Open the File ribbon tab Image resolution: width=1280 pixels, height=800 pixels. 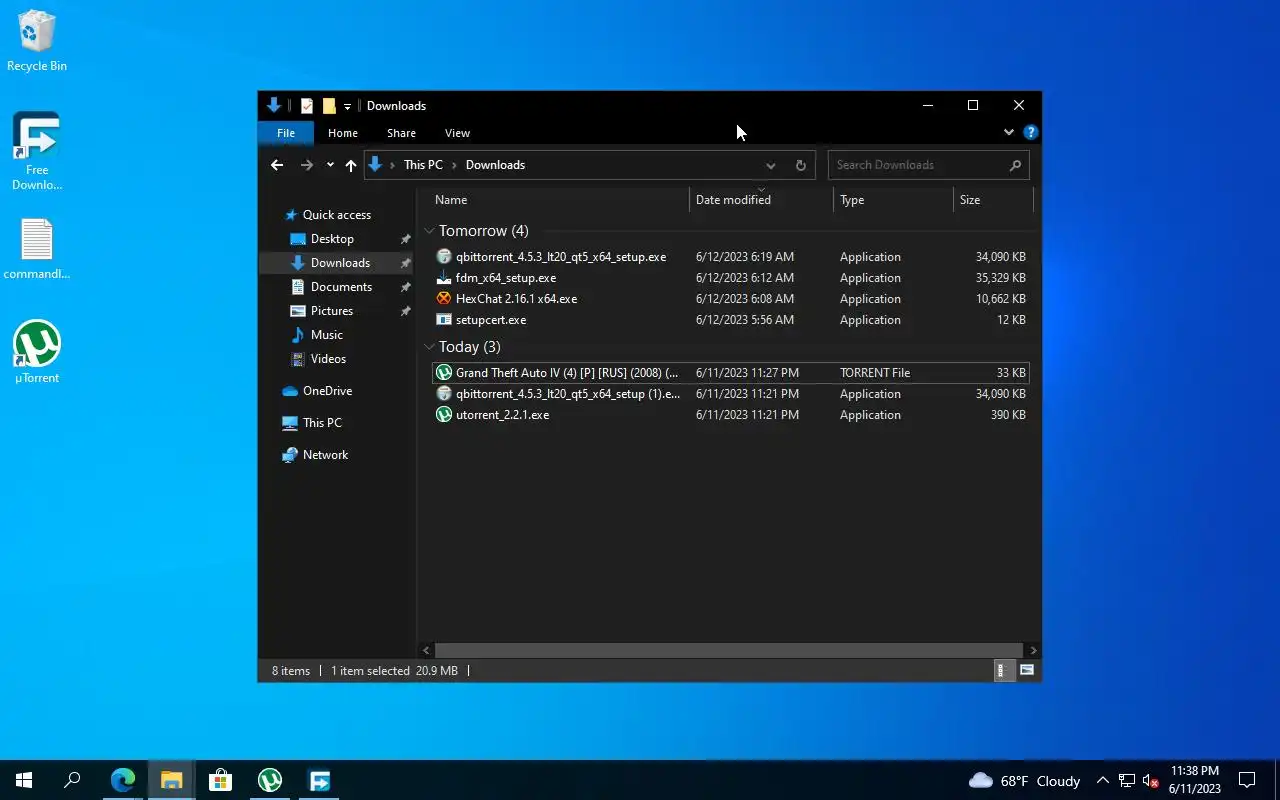(286, 133)
